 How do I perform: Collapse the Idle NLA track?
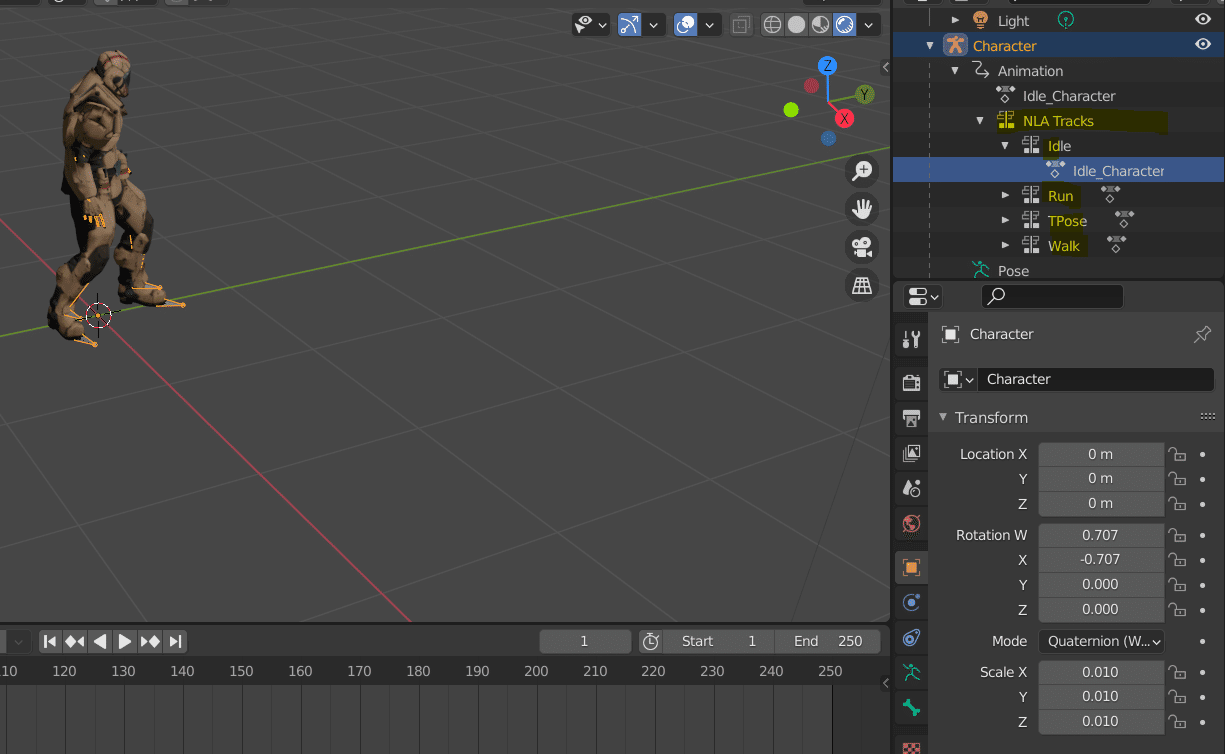[1005, 146]
